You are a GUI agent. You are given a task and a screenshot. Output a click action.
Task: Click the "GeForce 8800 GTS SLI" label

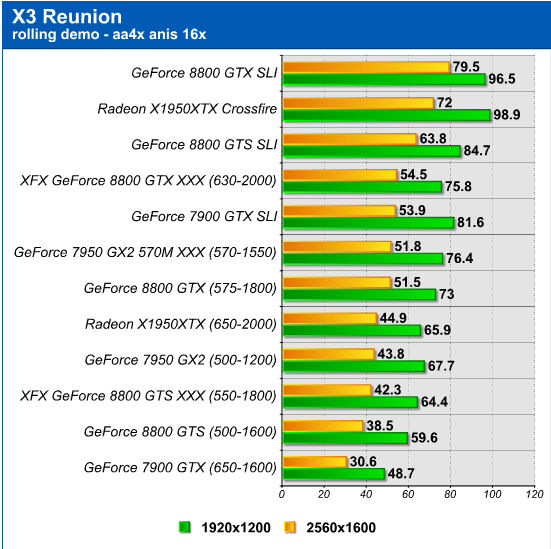(x=204, y=144)
